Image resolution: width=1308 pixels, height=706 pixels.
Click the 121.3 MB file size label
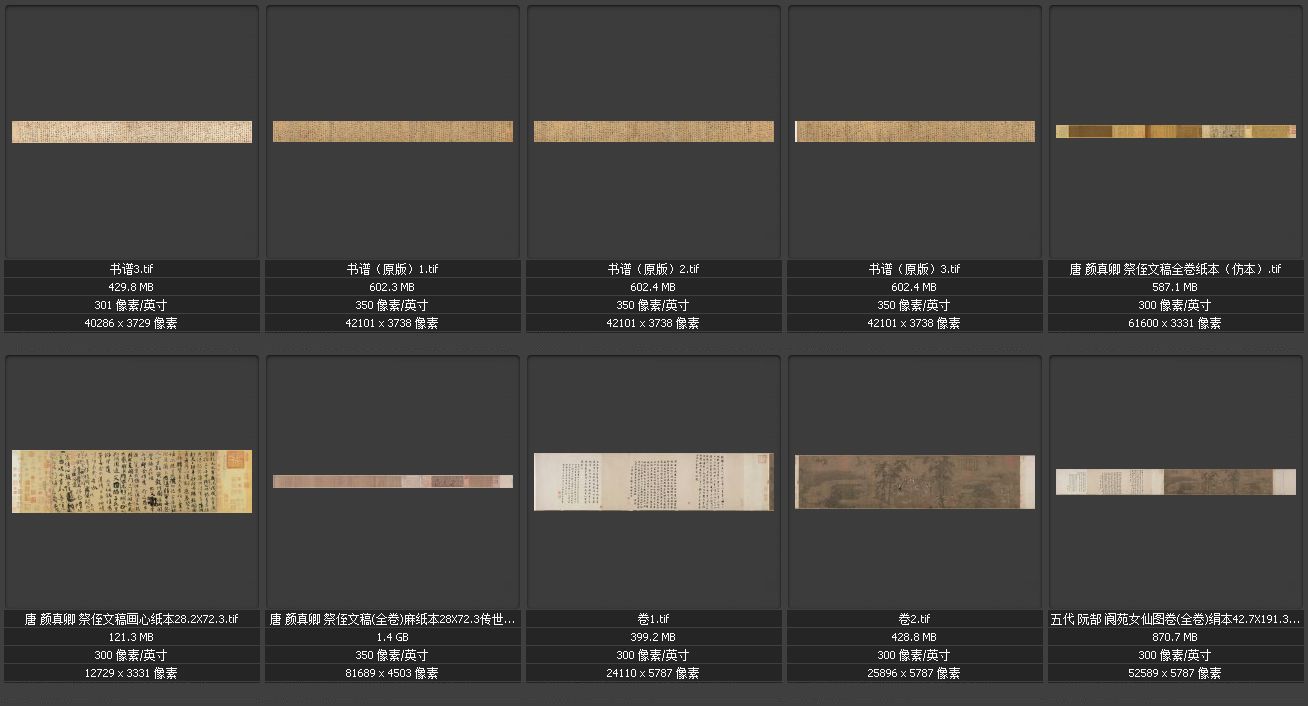[132, 637]
